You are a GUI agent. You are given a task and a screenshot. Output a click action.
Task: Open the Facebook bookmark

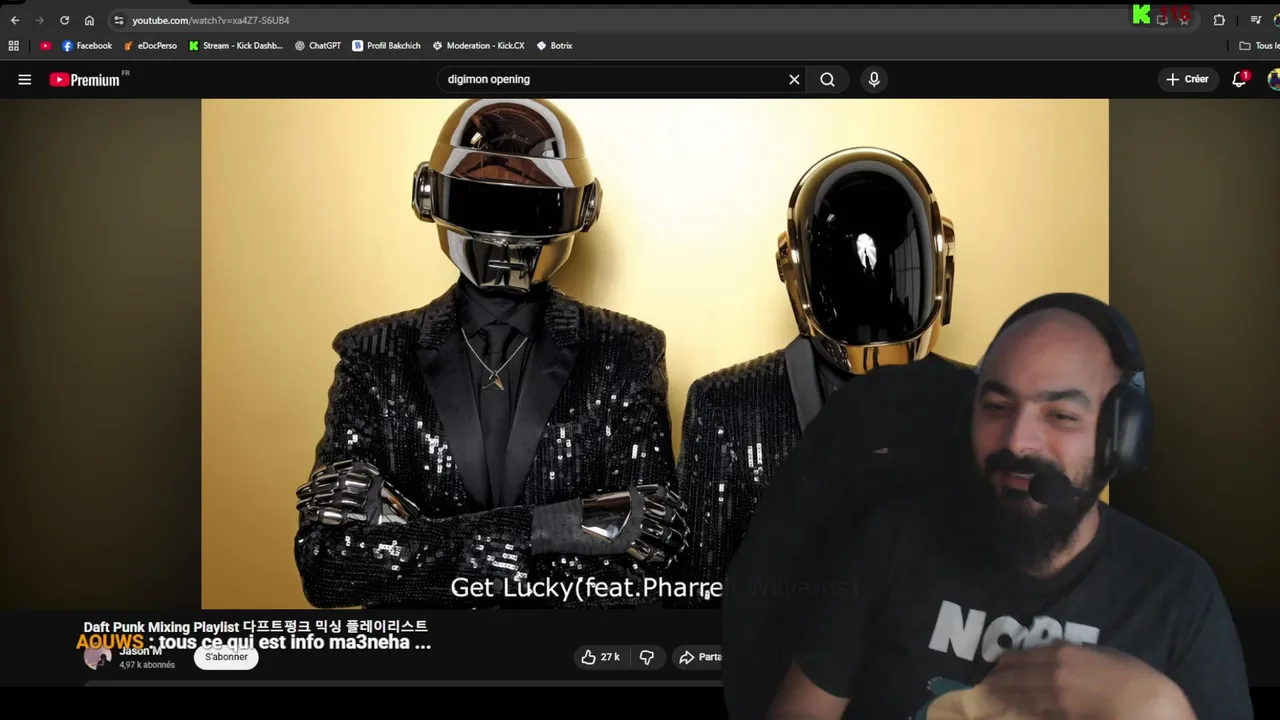pyautogui.click(x=87, y=46)
